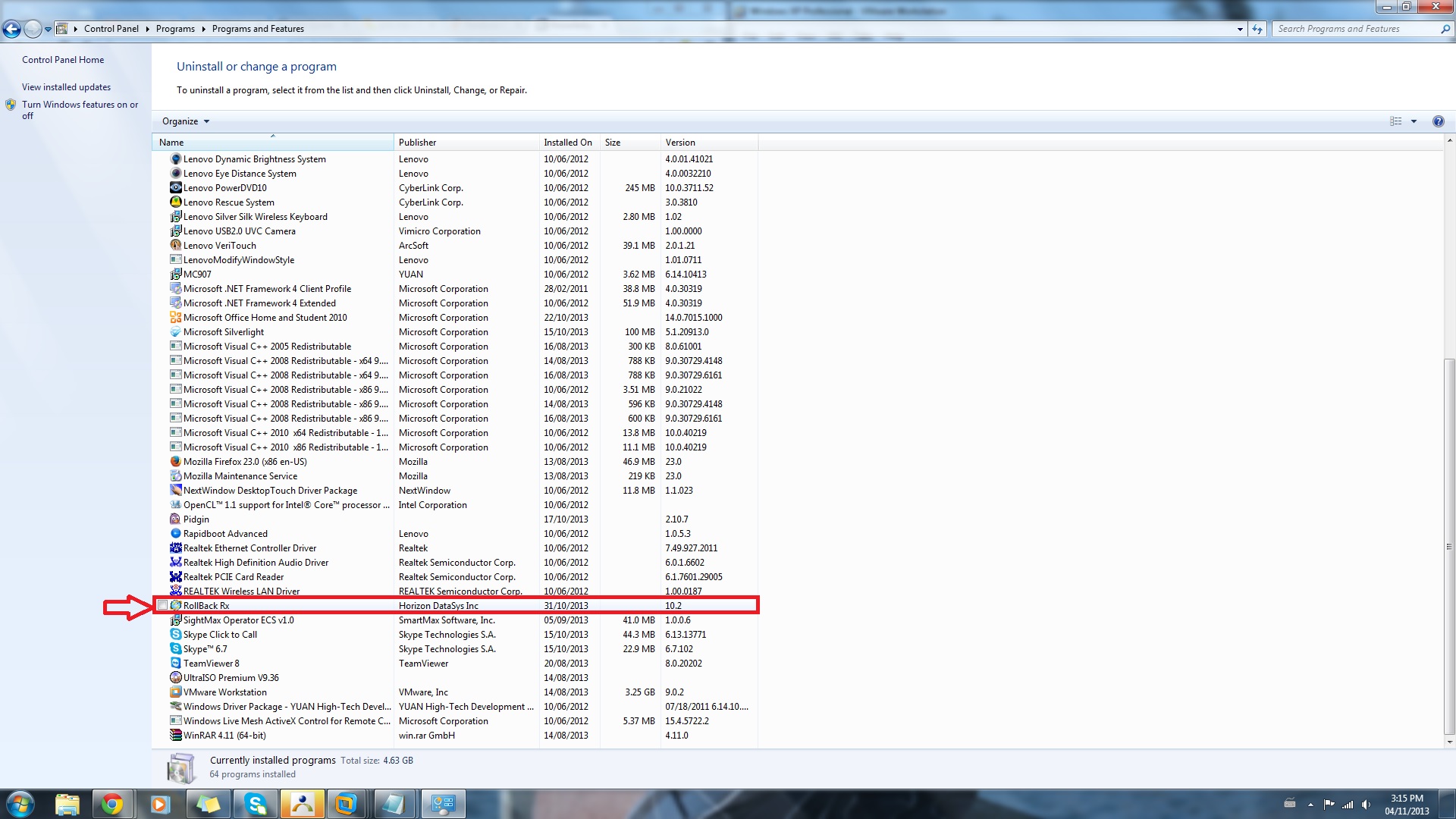Click the Programs breadcrumb
This screenshot has height=819, width=1456.
click(175, 29)
